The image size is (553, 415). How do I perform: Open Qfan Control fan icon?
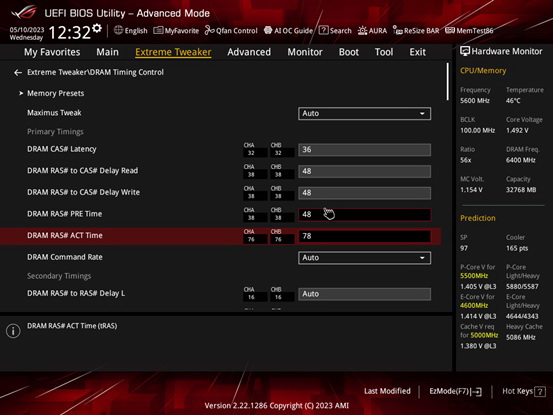pyautogui.click(x=209, y=30)
